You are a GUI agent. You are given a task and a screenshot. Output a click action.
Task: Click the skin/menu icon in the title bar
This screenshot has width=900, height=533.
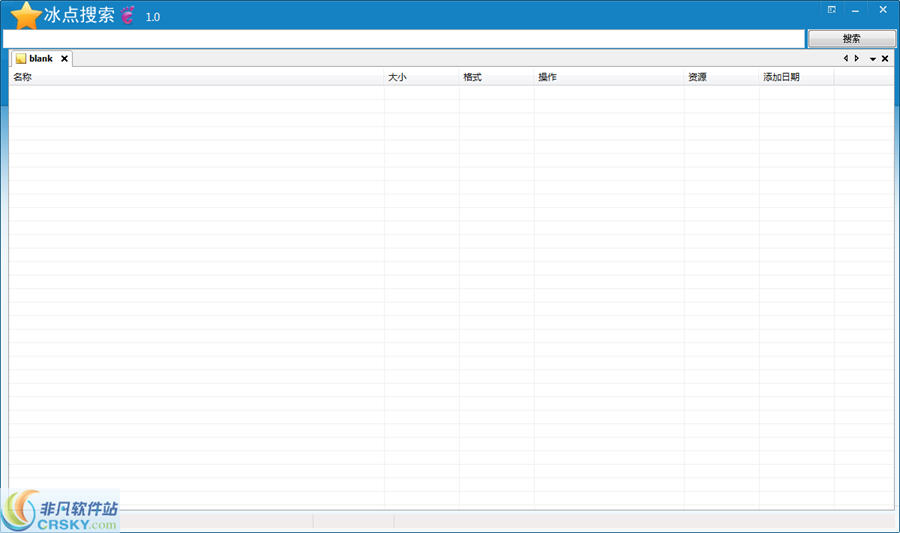point(831,10)
